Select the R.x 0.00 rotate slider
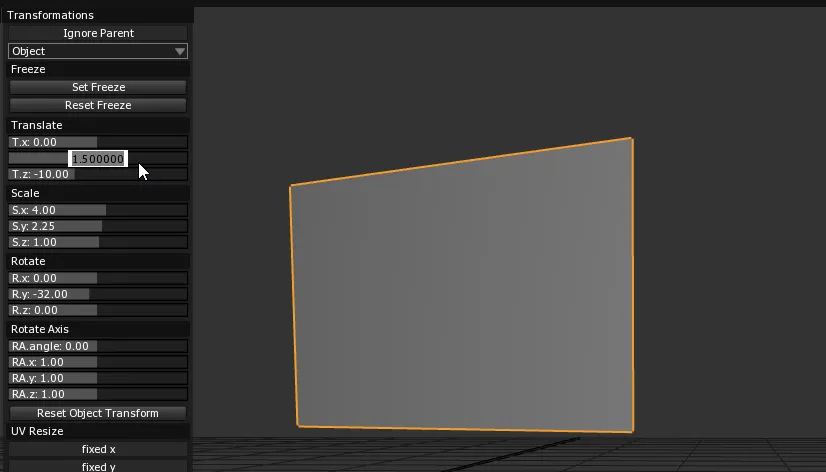Screen dimensions: 826x472 (x=98, y=278)
